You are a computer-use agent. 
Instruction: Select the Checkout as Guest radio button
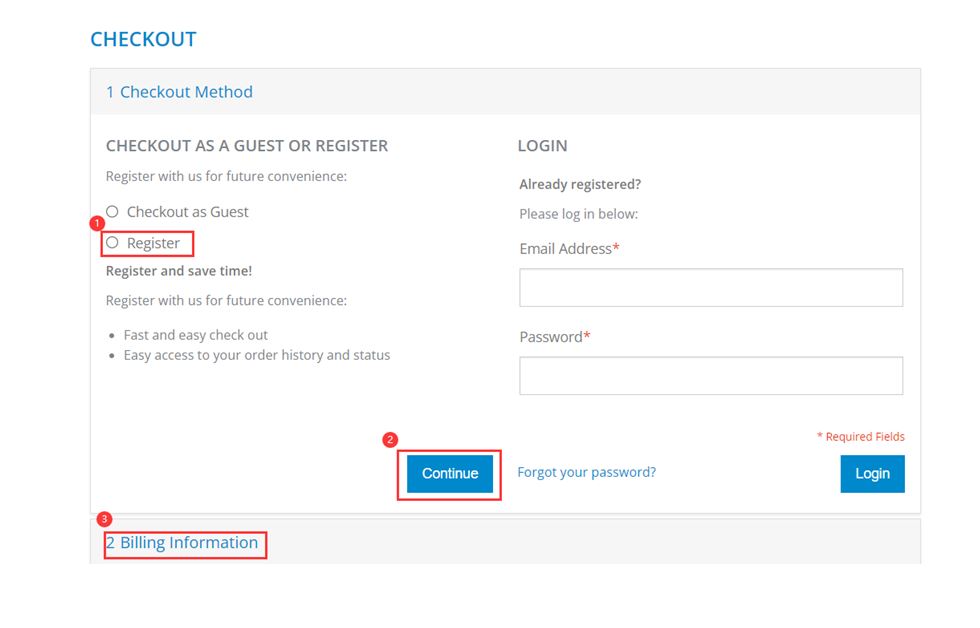click(113, 212)
